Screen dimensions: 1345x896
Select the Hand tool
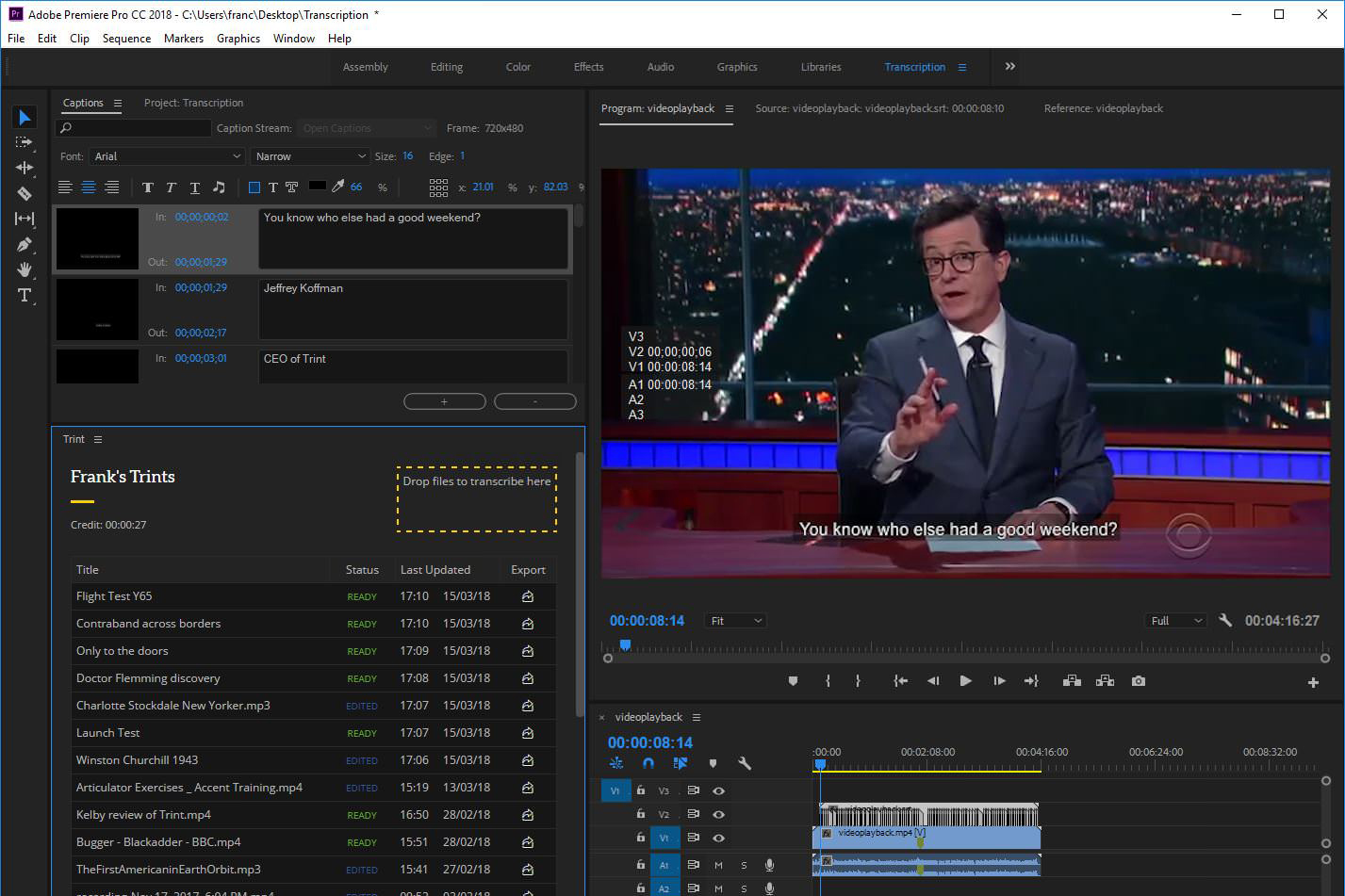click(x=25, y=269)
